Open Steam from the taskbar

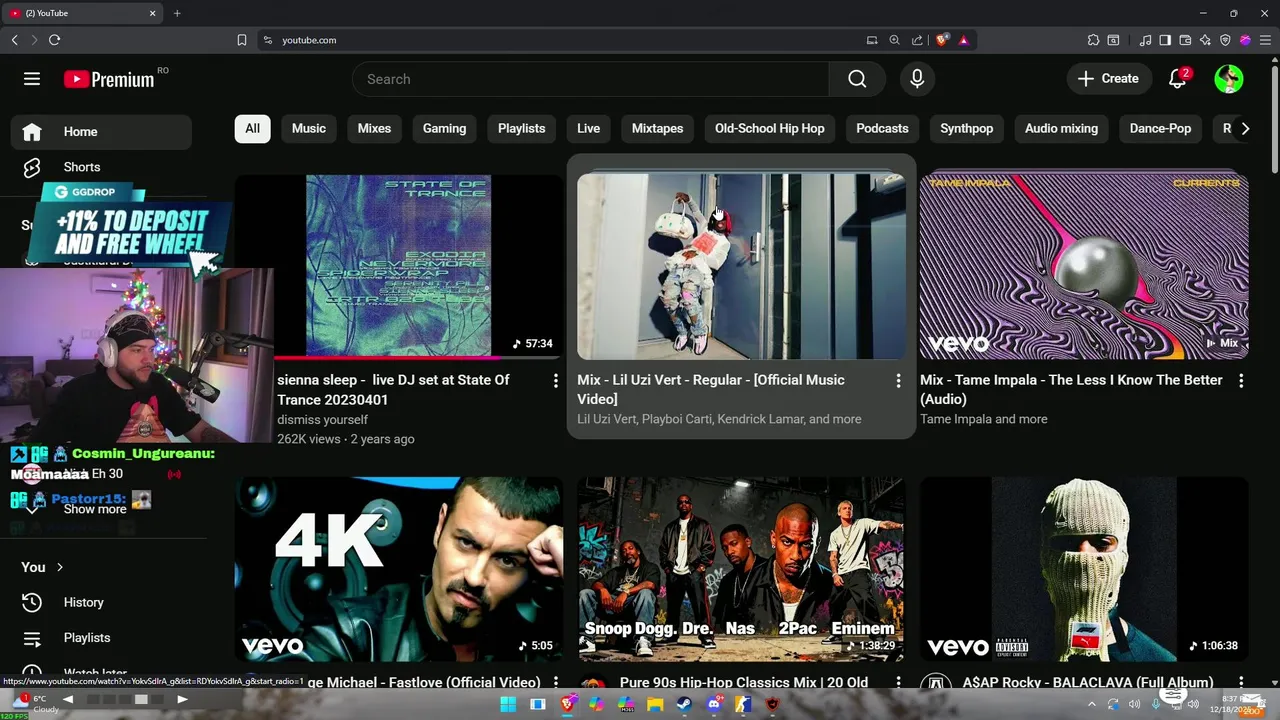[x=684, y=704]
